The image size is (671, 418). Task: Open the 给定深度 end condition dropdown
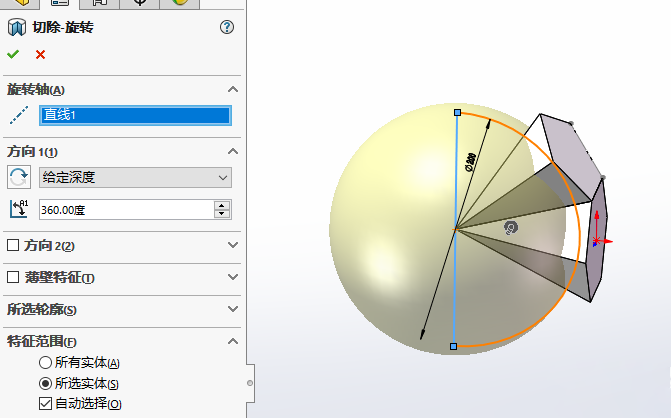point(134,177)
